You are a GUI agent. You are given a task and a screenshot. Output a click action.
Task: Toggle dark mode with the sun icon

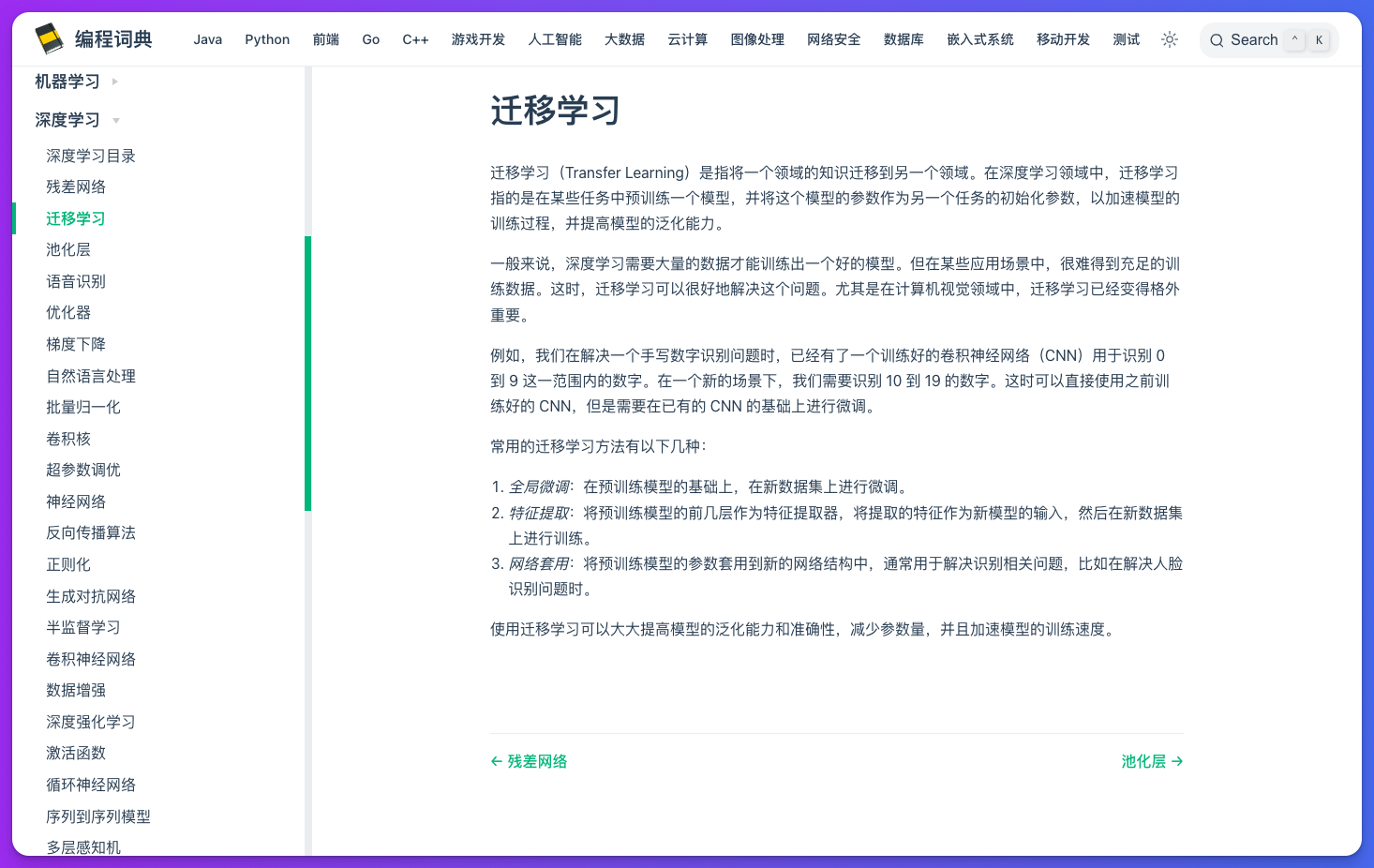pyautogui.click(x=1169, y=39)
